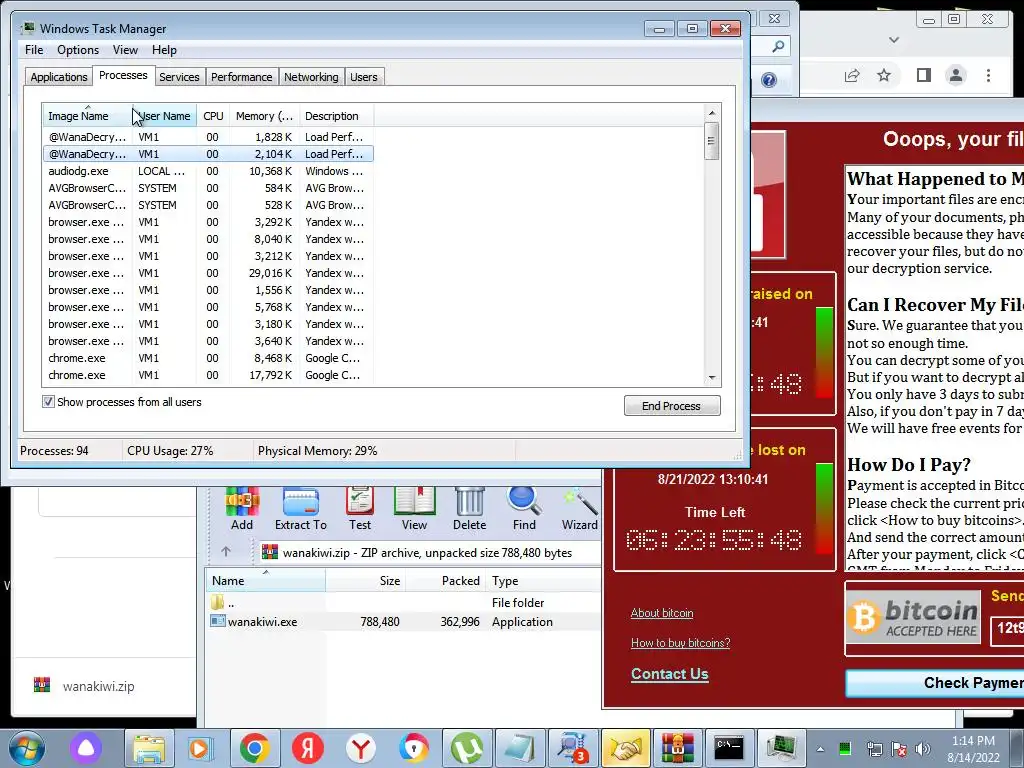Click the Contact Us link

(669, 673)
